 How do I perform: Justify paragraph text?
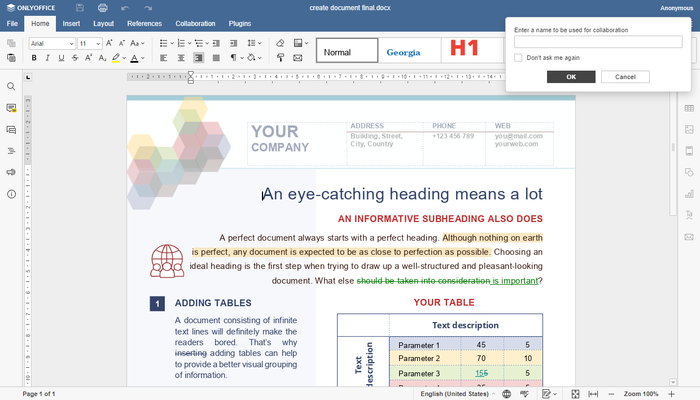click(216, 57)
